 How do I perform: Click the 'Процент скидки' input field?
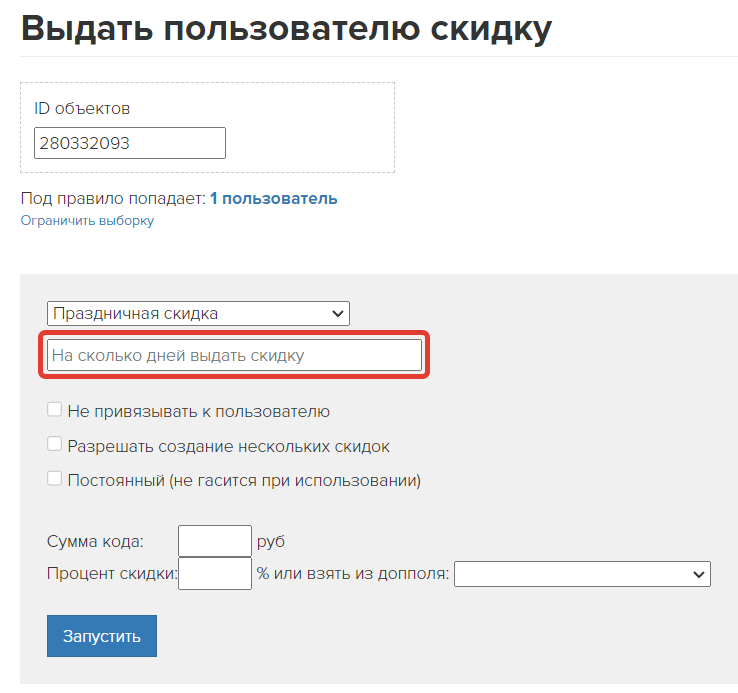click(x=215, y=573)
